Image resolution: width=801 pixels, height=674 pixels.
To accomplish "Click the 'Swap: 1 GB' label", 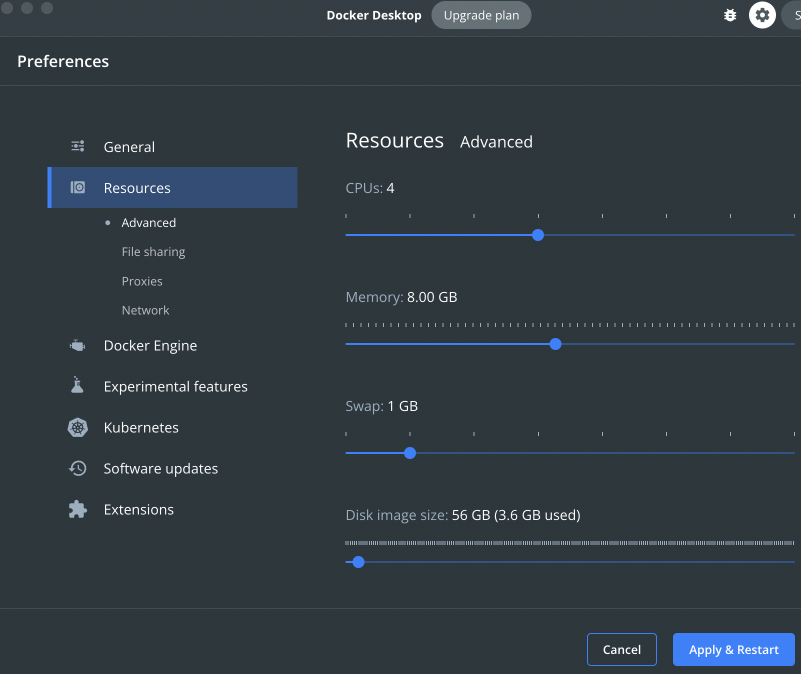I will (x=382, y=406).
